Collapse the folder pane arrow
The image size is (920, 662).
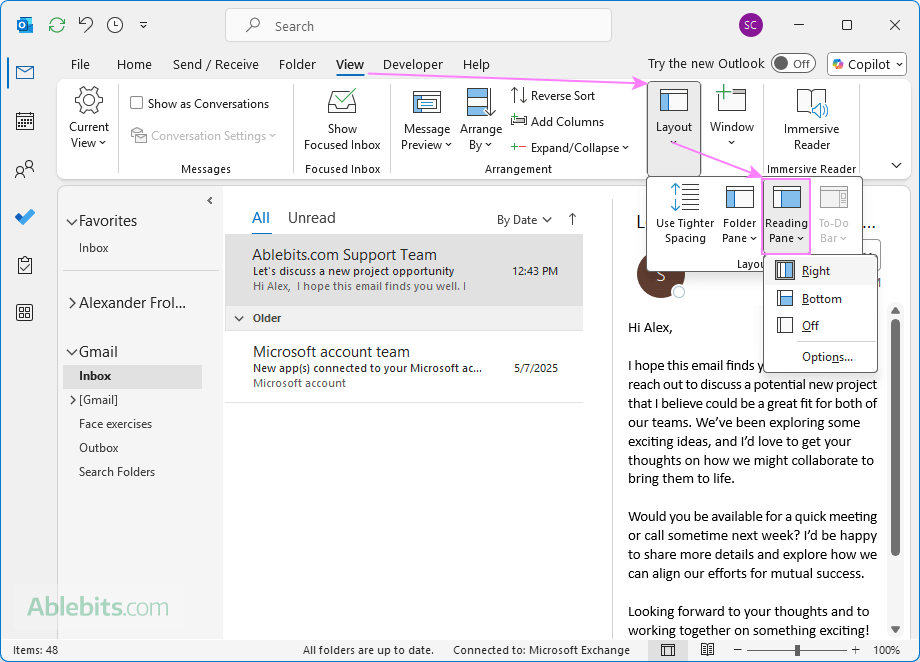(x=209, y=201)
